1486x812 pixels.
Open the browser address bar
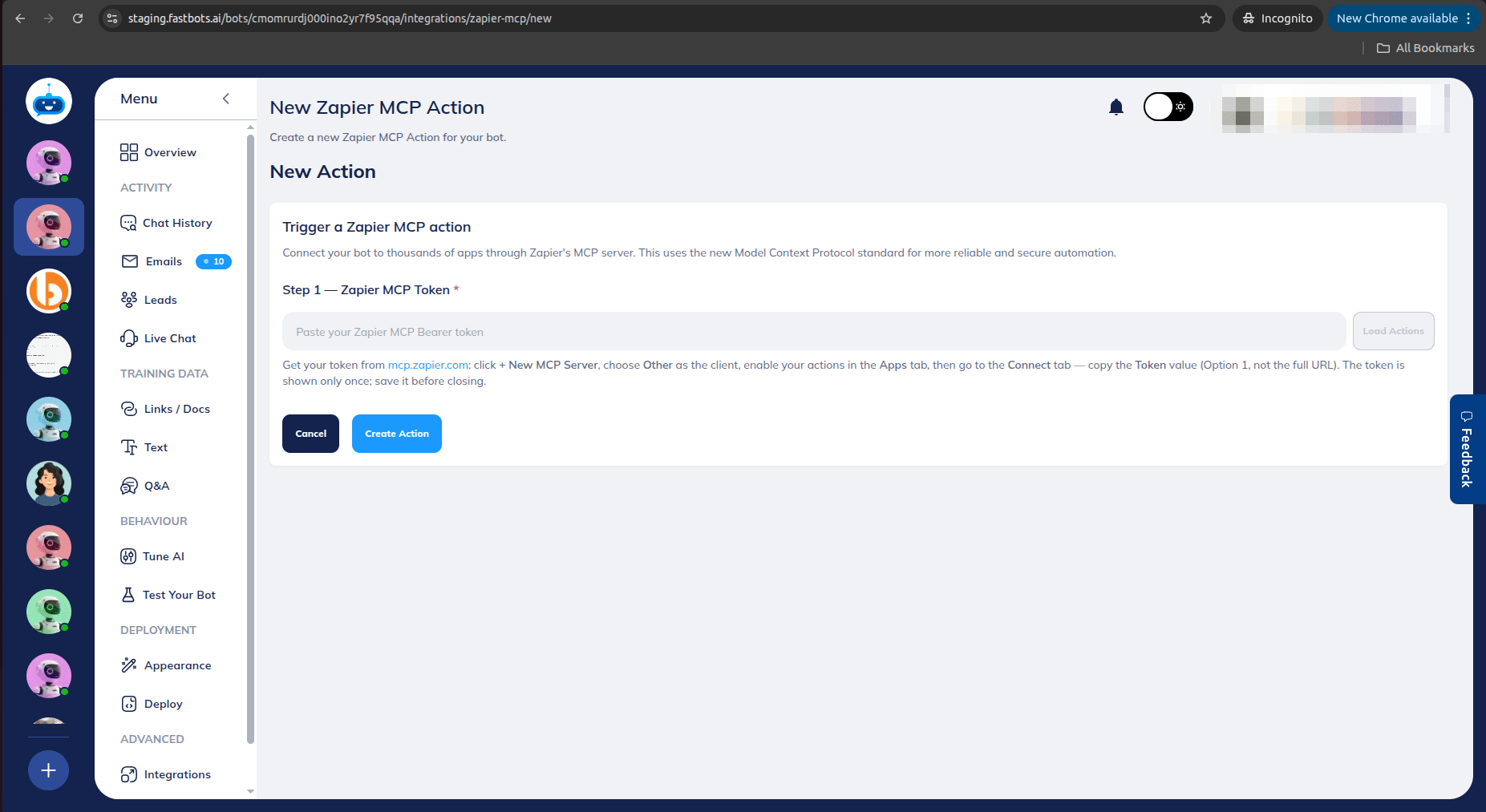tap(662, 18)
